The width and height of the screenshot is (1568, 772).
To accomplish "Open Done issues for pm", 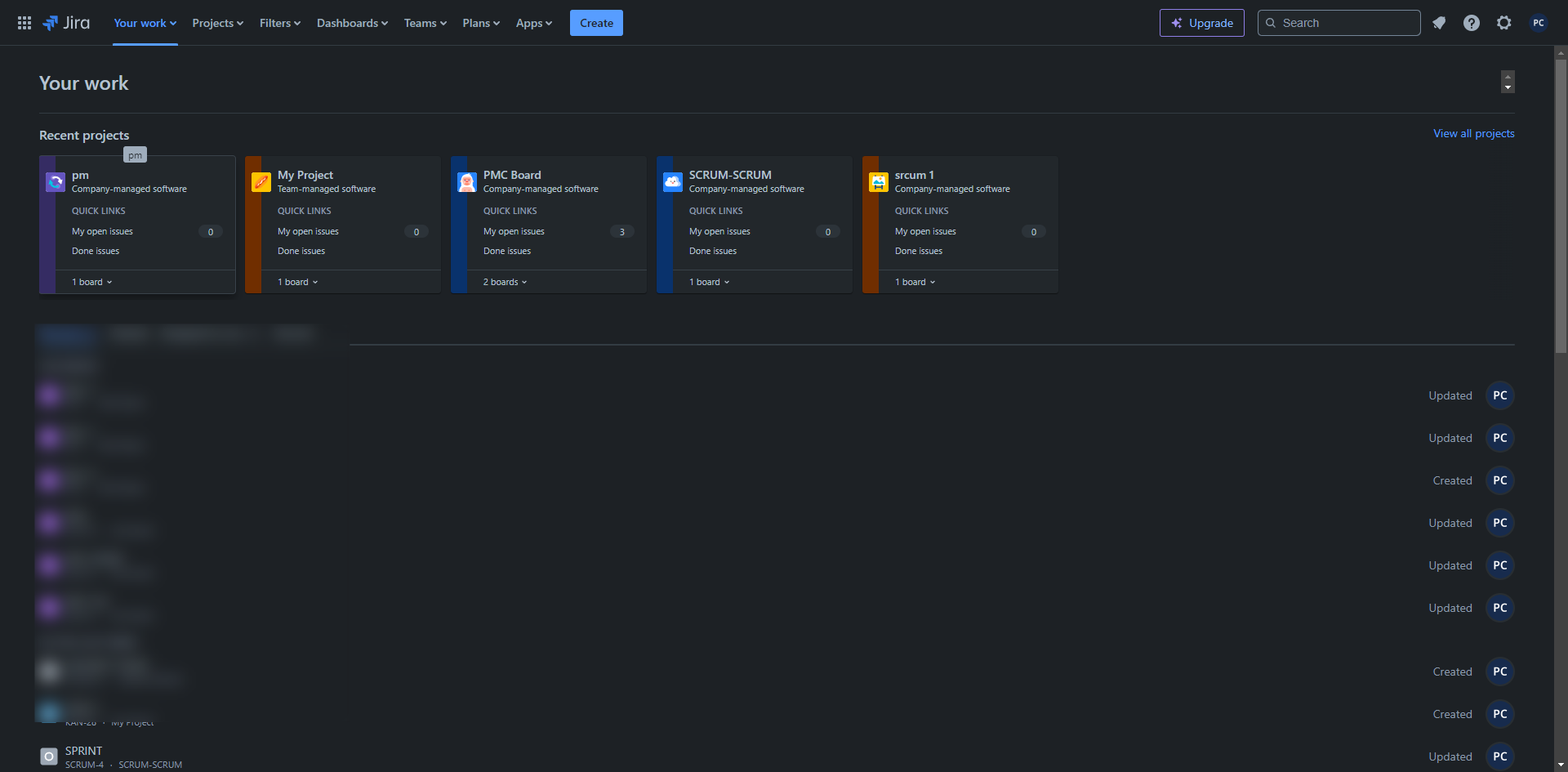I will coord(96,251).
